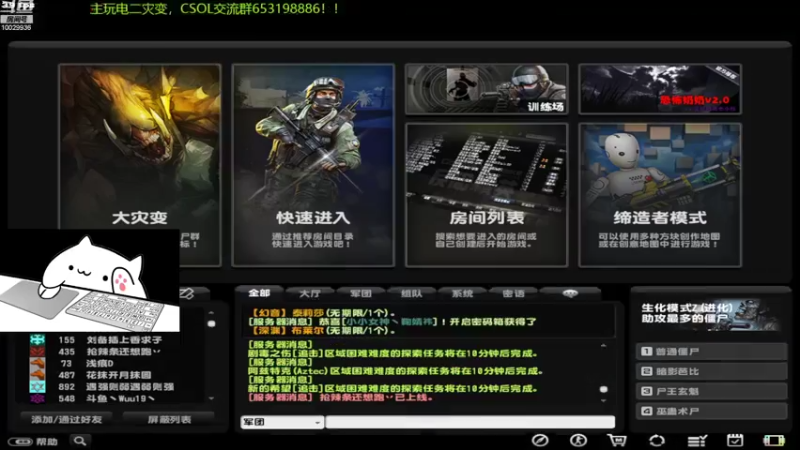Click up arrow of chat log scrollbar
800x450 pixels.
pyautogui.click(x=604, y=345)
